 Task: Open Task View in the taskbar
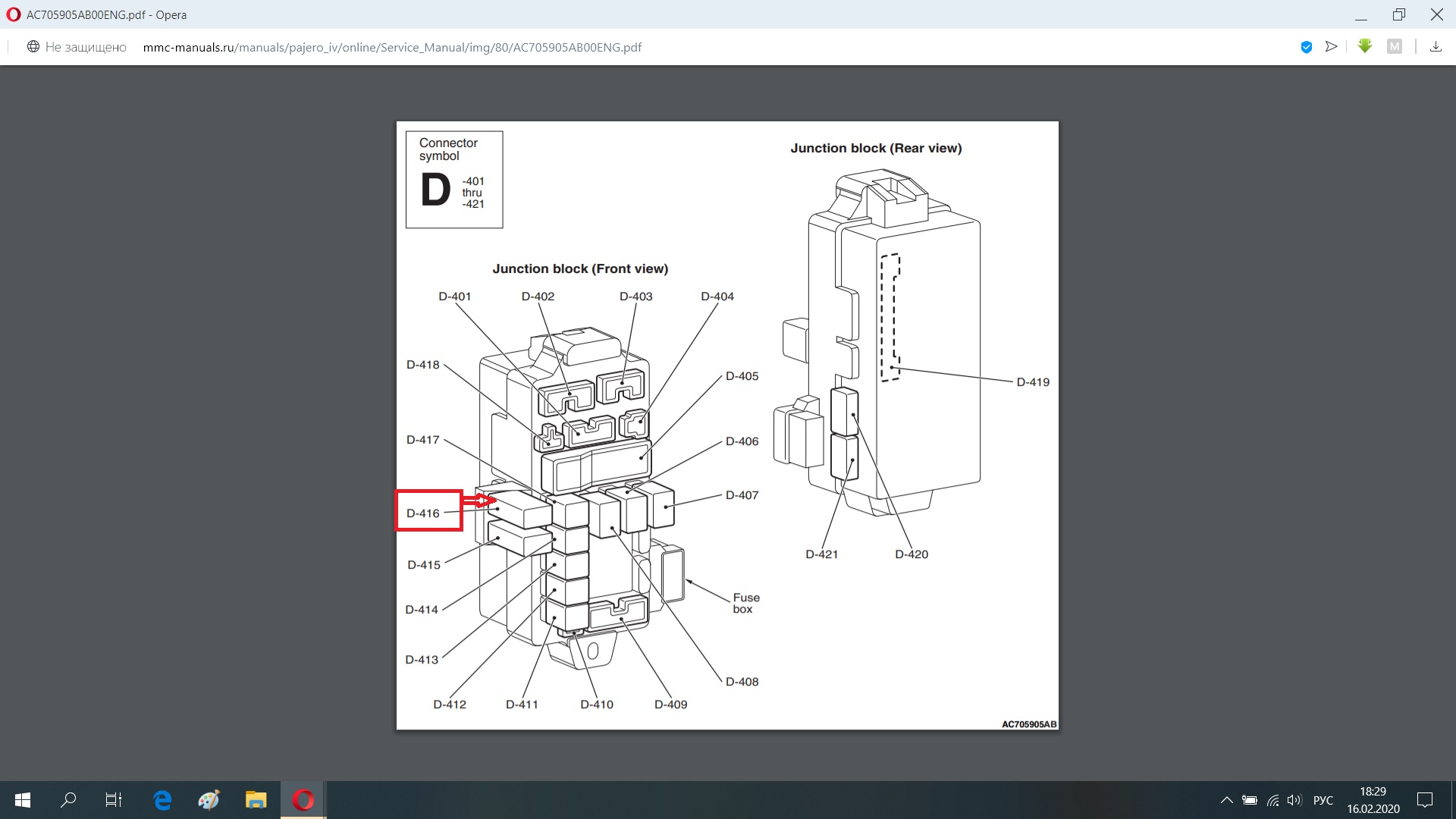point(114,800)
